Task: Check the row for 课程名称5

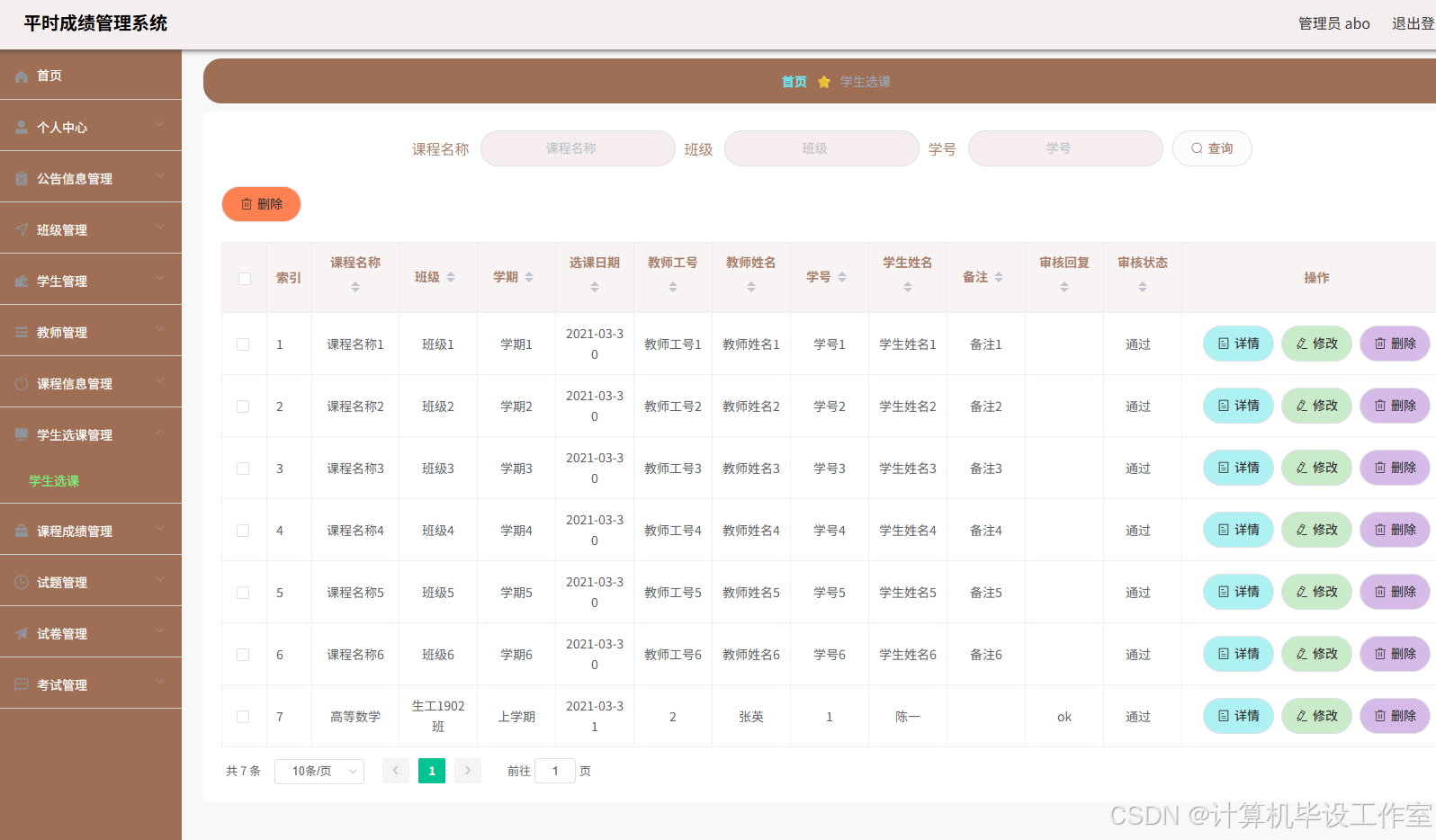Action: click(243, 593)
